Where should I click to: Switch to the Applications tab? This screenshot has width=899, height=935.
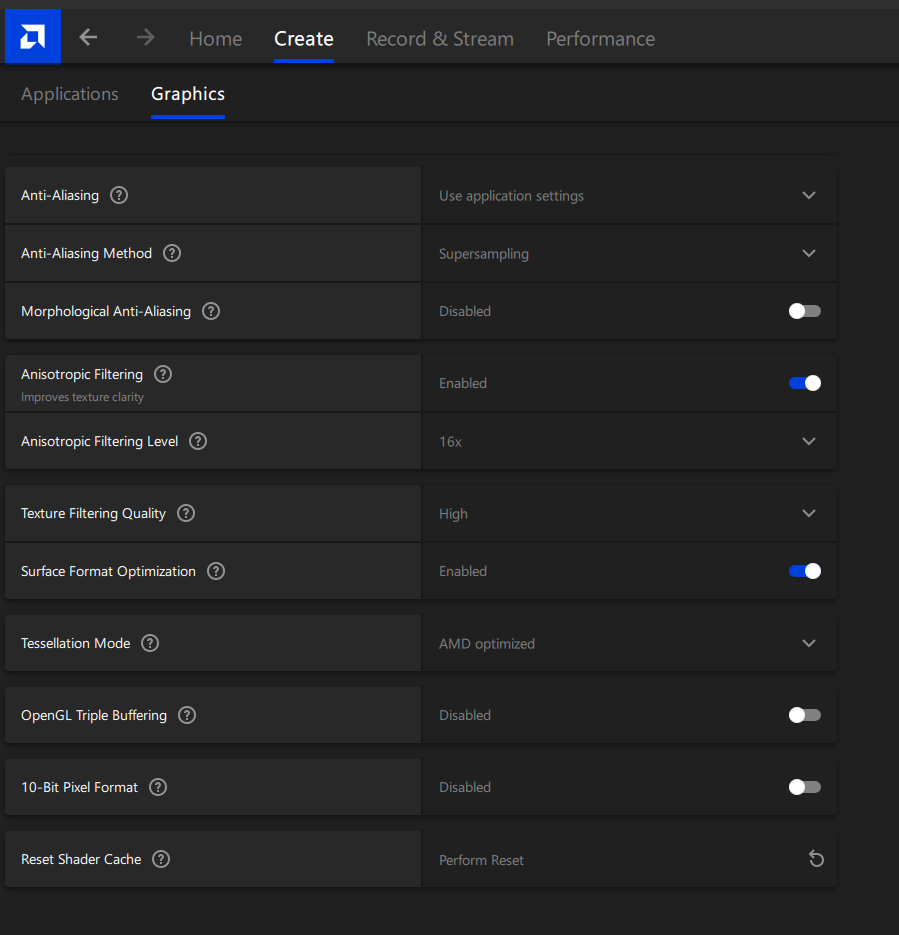click(70, 94)
